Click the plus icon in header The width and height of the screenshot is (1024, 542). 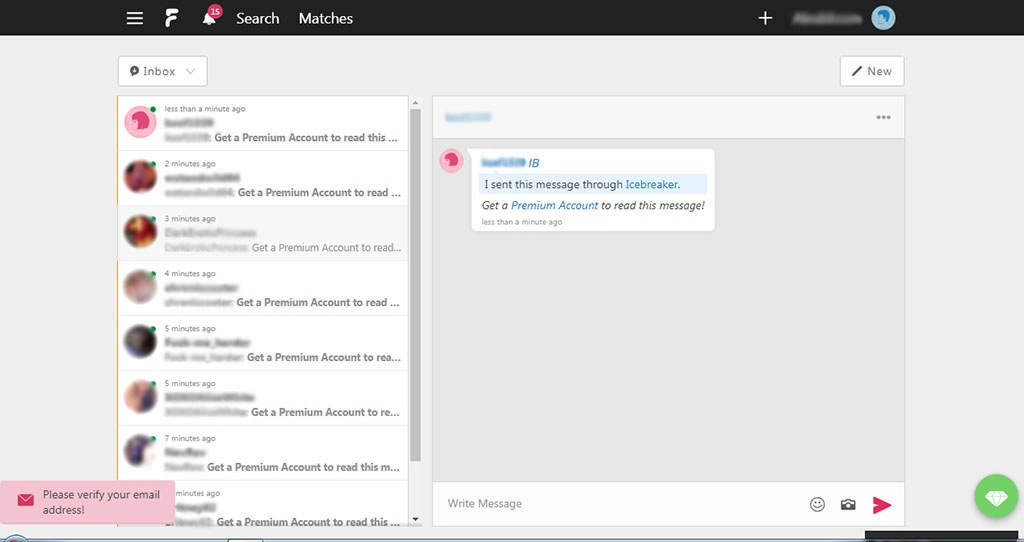pyautogui.click(x=765, y=18)
